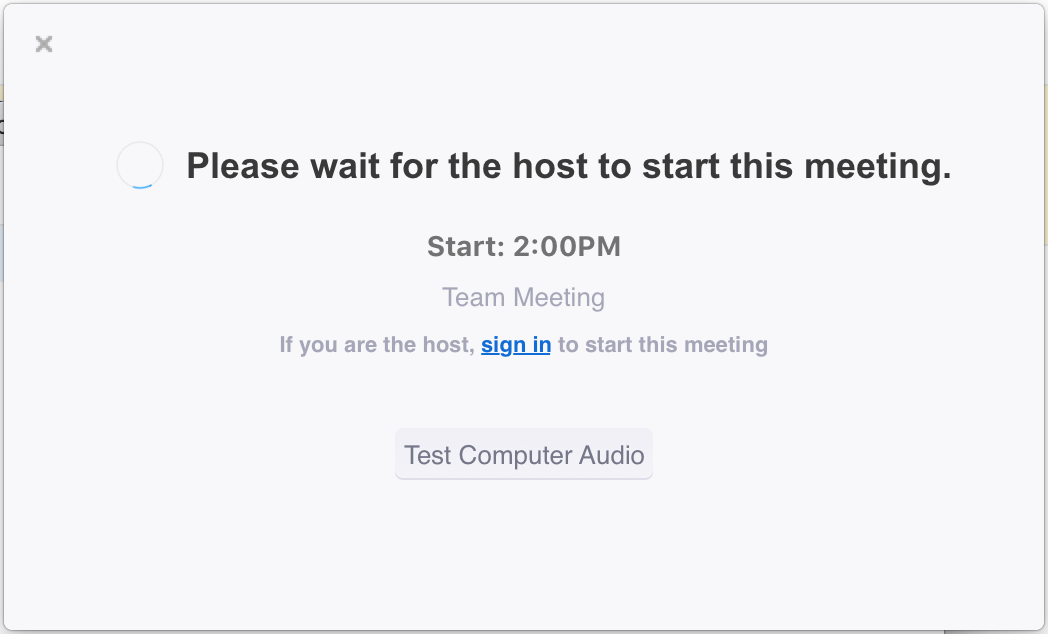Viewport: 1048px width, 634px height.
Task: Select the Team Meeting title text
Action: (x=523, y=298)
